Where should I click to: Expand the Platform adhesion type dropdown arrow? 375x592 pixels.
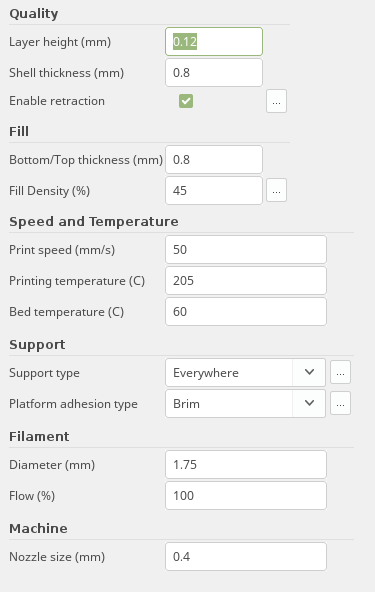[x=309, y=403]
